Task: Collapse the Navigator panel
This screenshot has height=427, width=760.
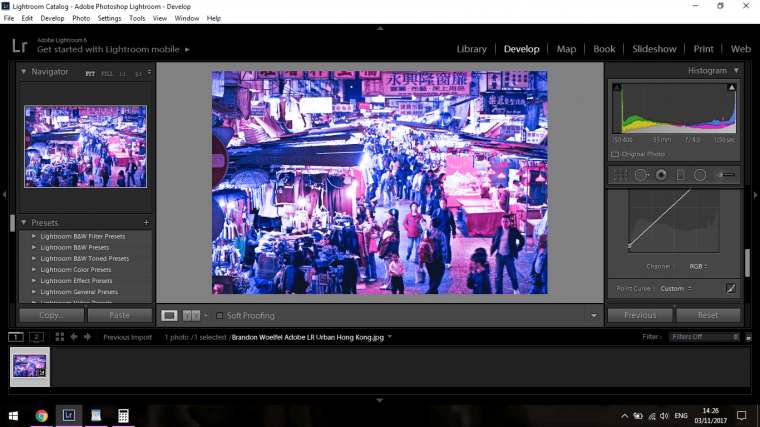Action: 23,72
